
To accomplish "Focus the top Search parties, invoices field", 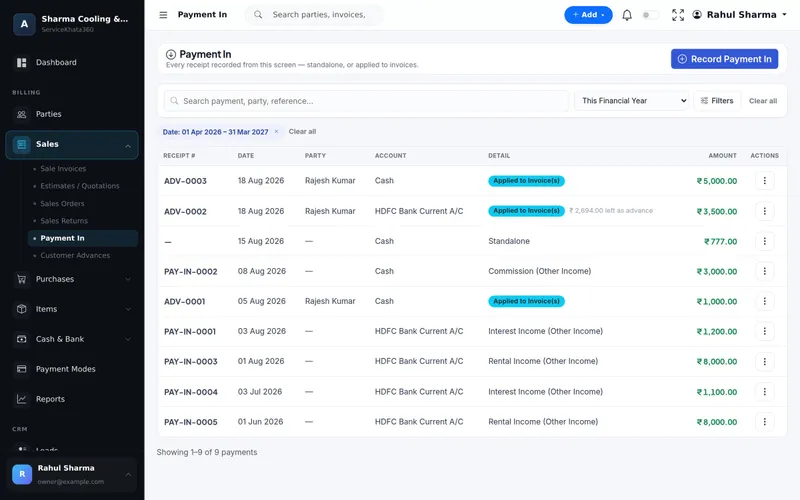I will click(314, 15).
